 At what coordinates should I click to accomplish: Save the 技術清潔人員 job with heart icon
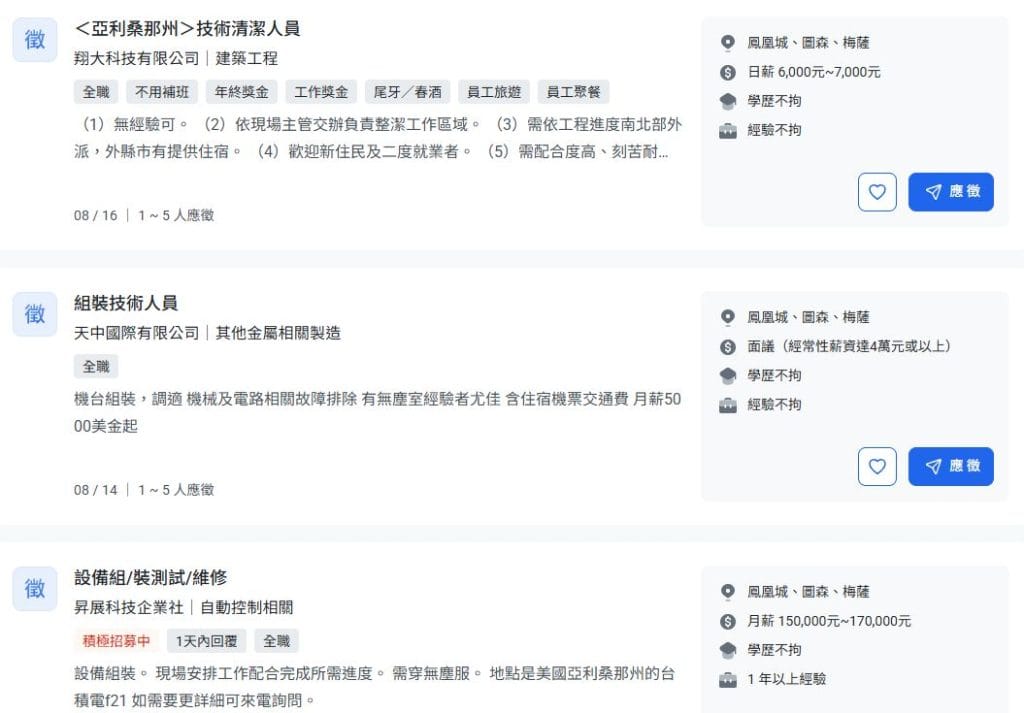(877, 192)
